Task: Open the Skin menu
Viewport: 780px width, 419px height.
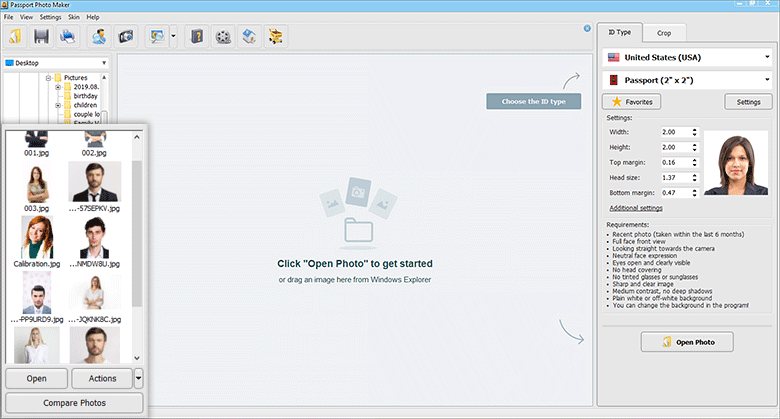Action: pos(74,17)
